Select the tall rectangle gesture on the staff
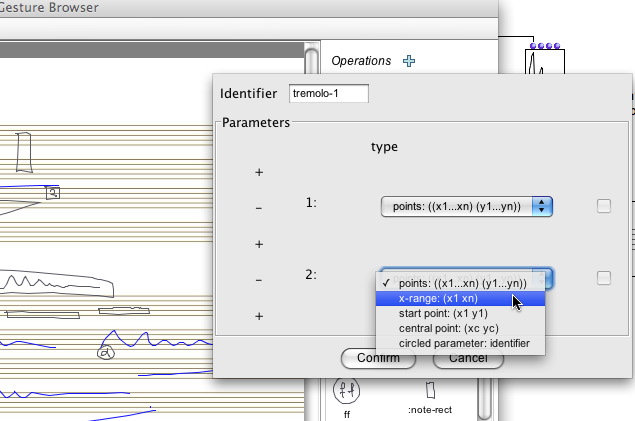Screen dimensions: 635x421 23,152
